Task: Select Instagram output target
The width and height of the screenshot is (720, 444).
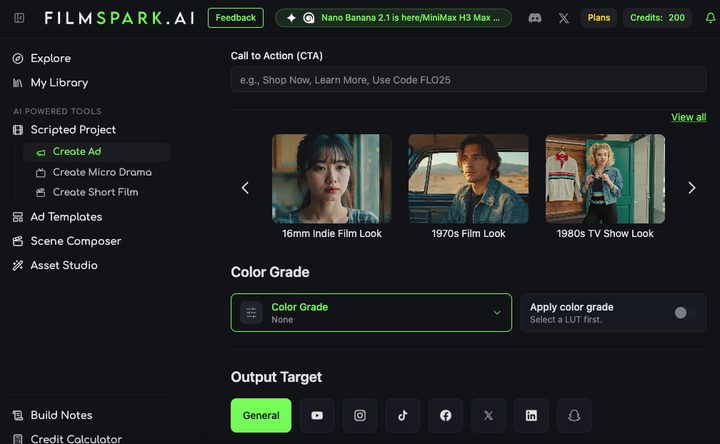Action: (x=360, y=416)
